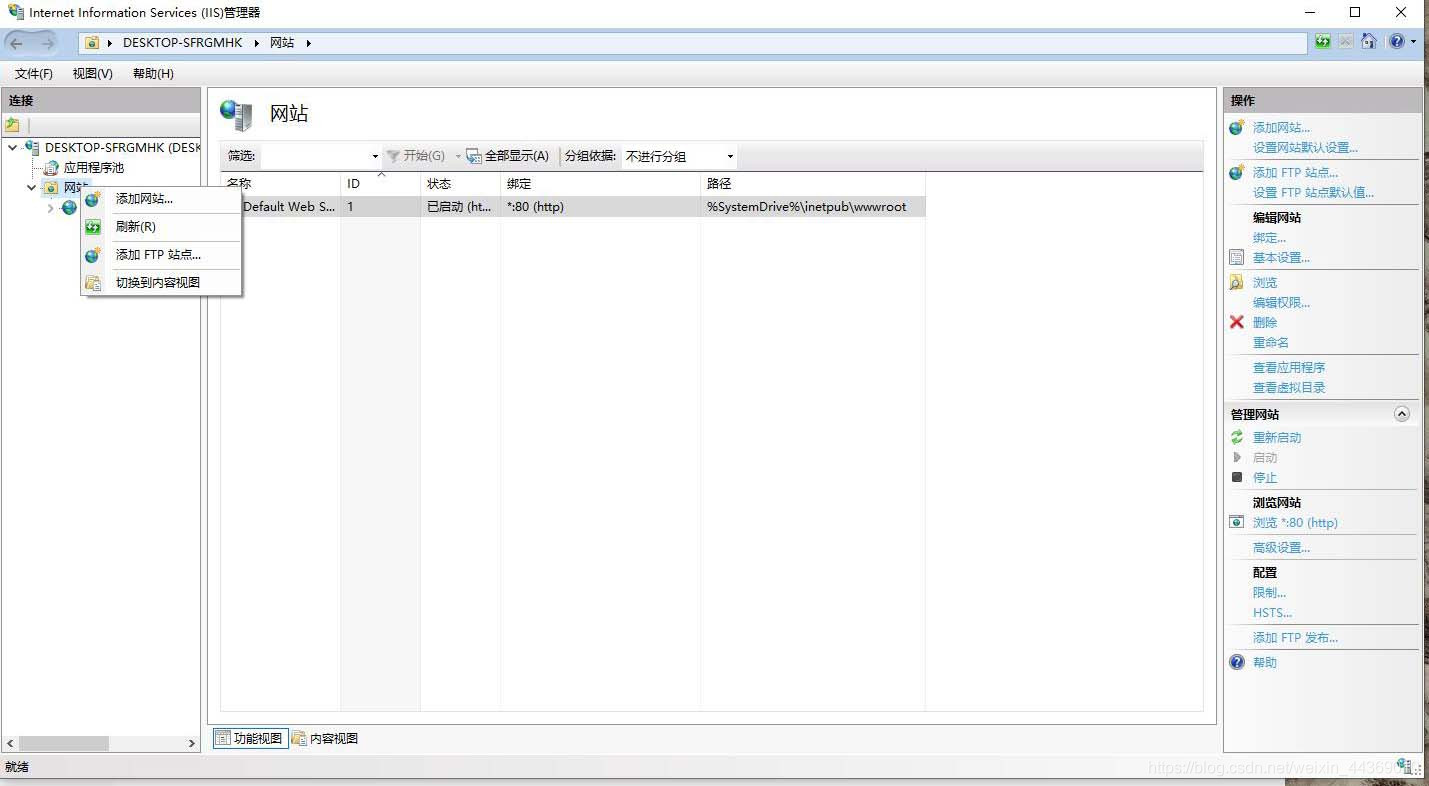Click the connect icon in Connections pane toolbar
1429x786 pixels.
12,125
